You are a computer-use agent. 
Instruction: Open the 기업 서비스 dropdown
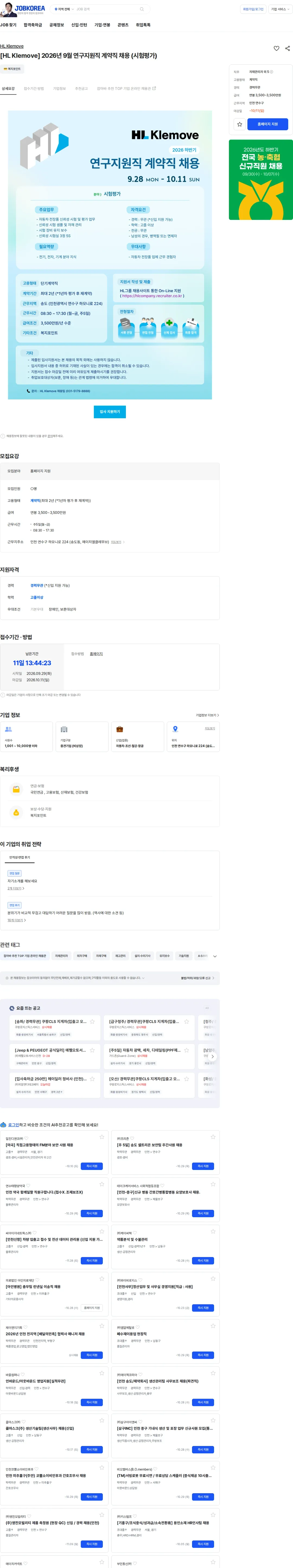280,9
